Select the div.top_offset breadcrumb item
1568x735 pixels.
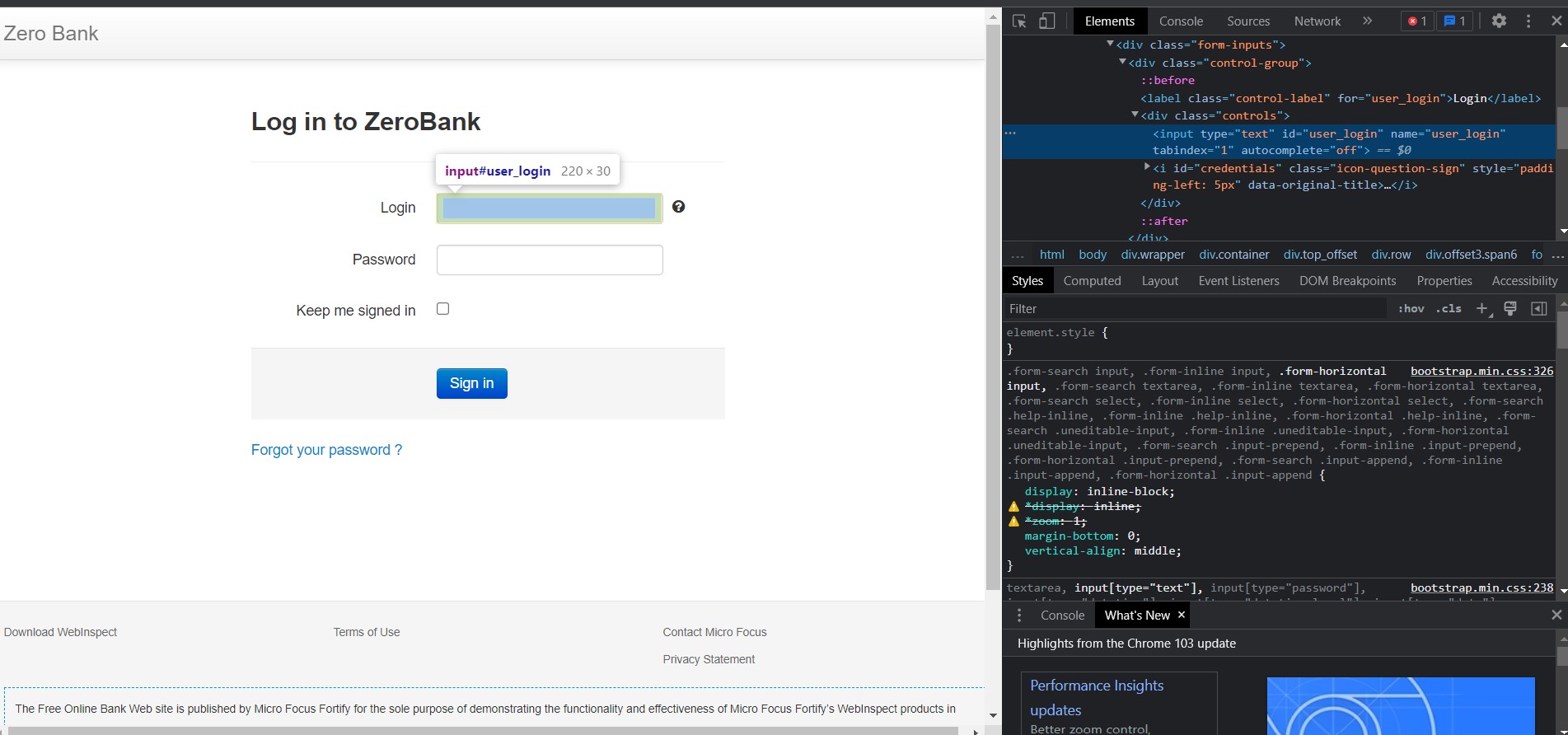tap(1320, 255)
